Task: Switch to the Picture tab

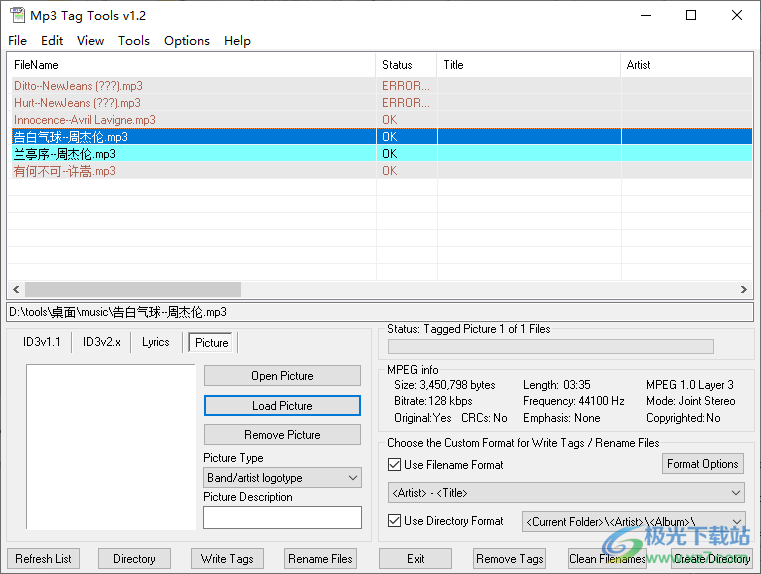Action: coord(212,343)
